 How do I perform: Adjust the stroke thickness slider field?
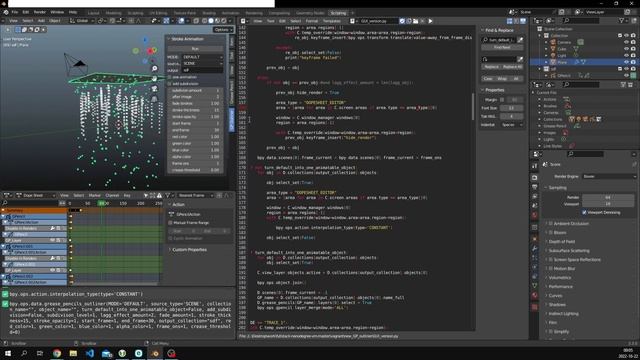[195, 110]
